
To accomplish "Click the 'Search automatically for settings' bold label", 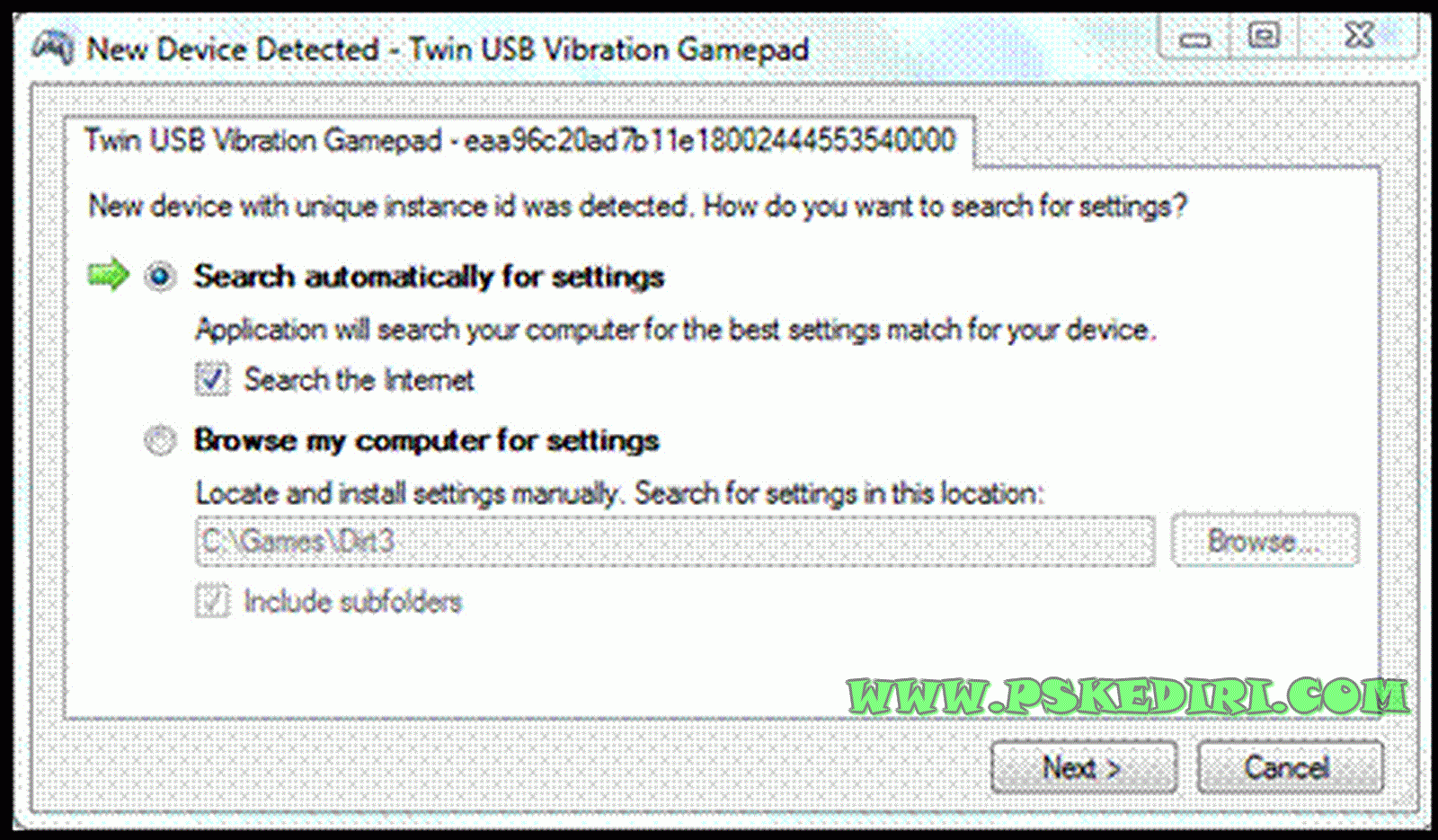I will coord(429,277).
